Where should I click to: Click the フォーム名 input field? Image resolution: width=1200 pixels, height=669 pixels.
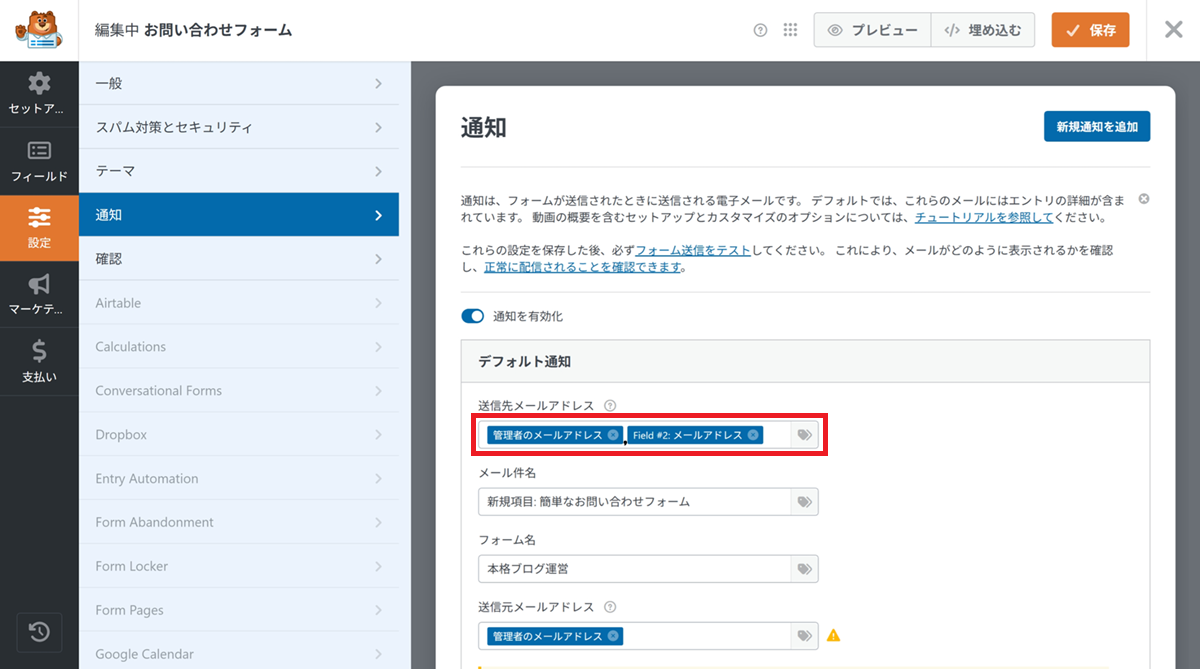coord(635,569)
